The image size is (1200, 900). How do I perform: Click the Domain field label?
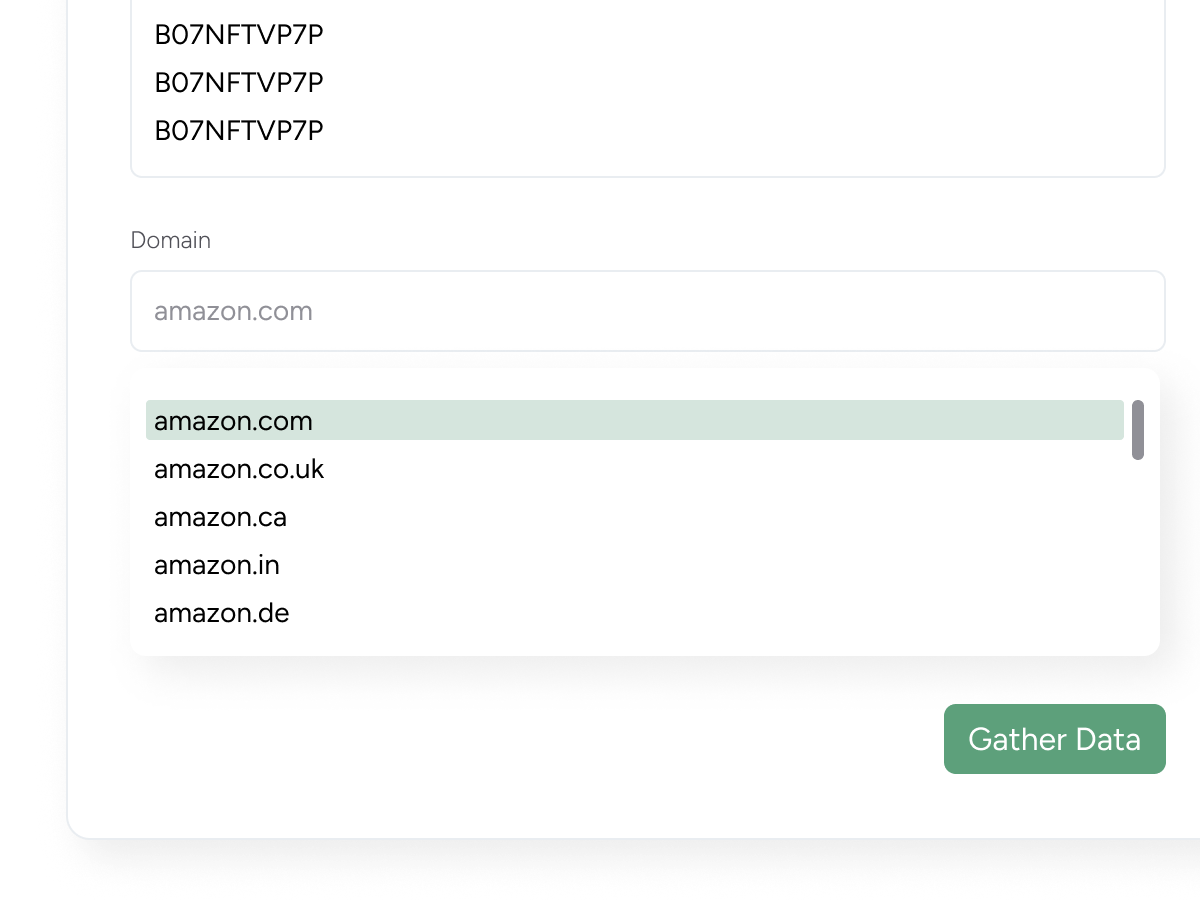click(x=171, y=240)
